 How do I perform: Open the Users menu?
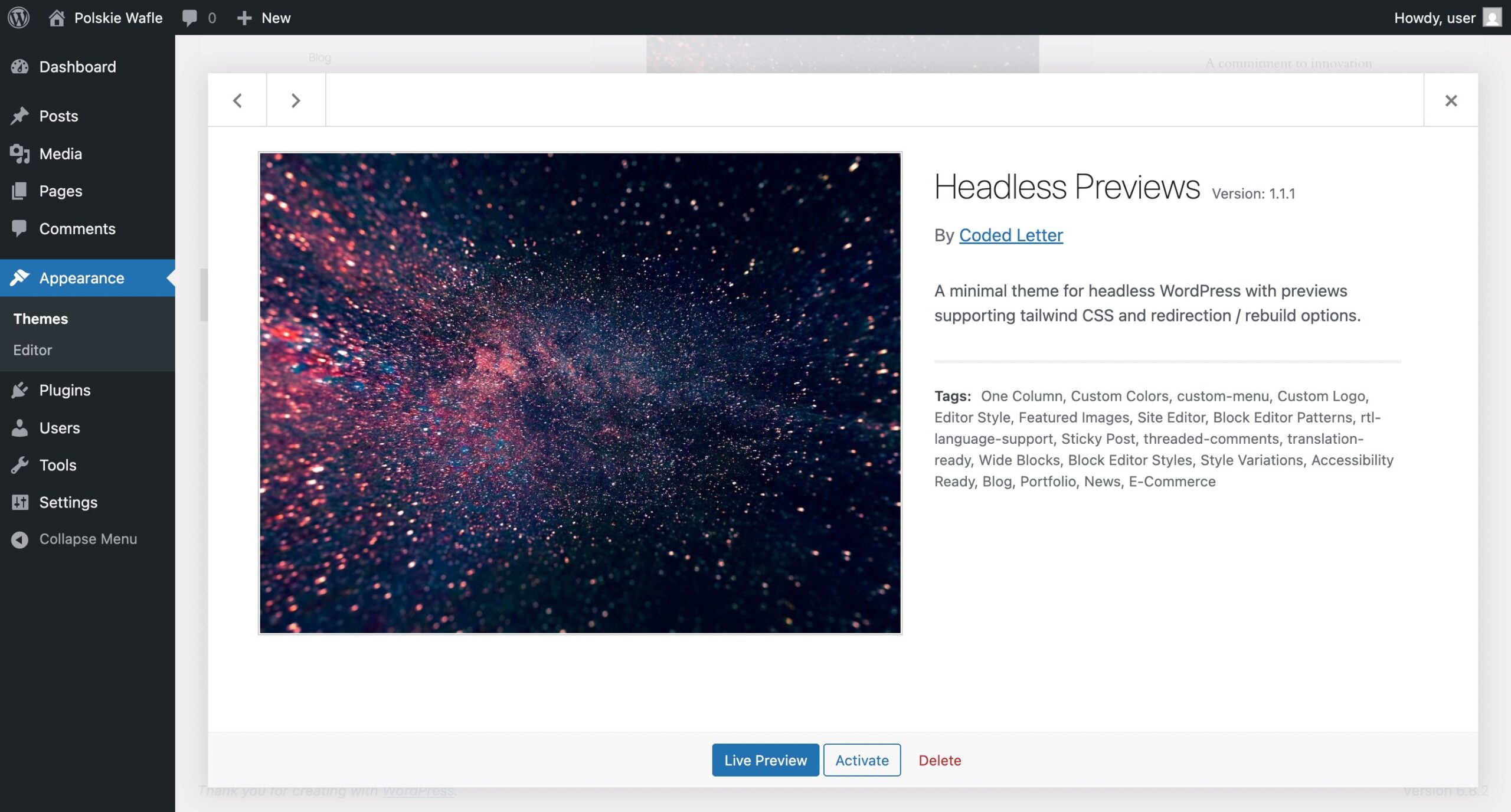59,428
